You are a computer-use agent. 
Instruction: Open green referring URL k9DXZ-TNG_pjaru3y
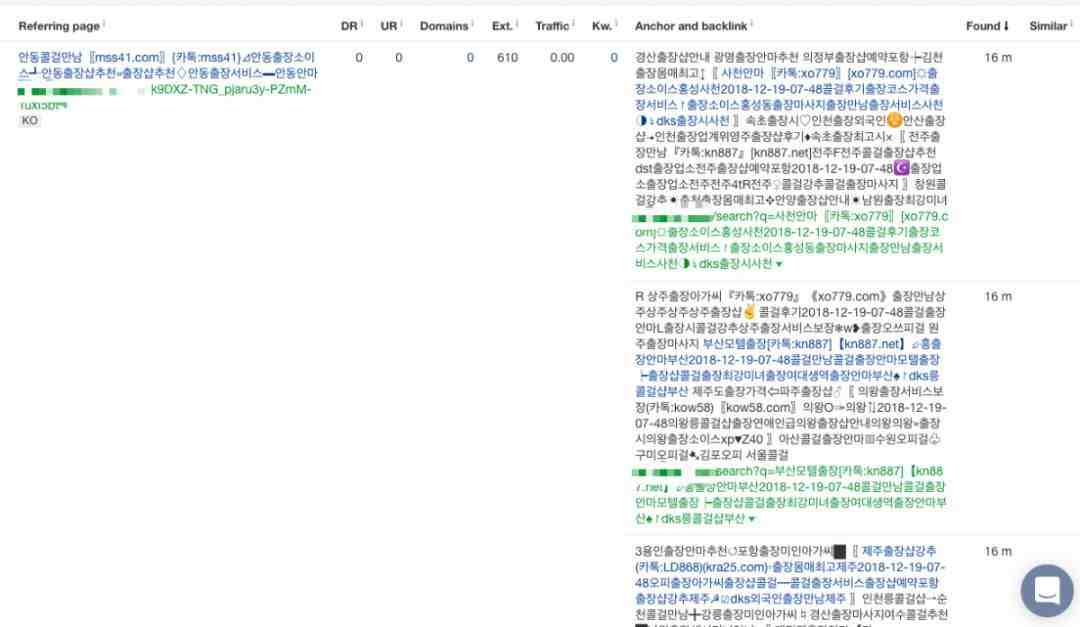tap(231, 90)
